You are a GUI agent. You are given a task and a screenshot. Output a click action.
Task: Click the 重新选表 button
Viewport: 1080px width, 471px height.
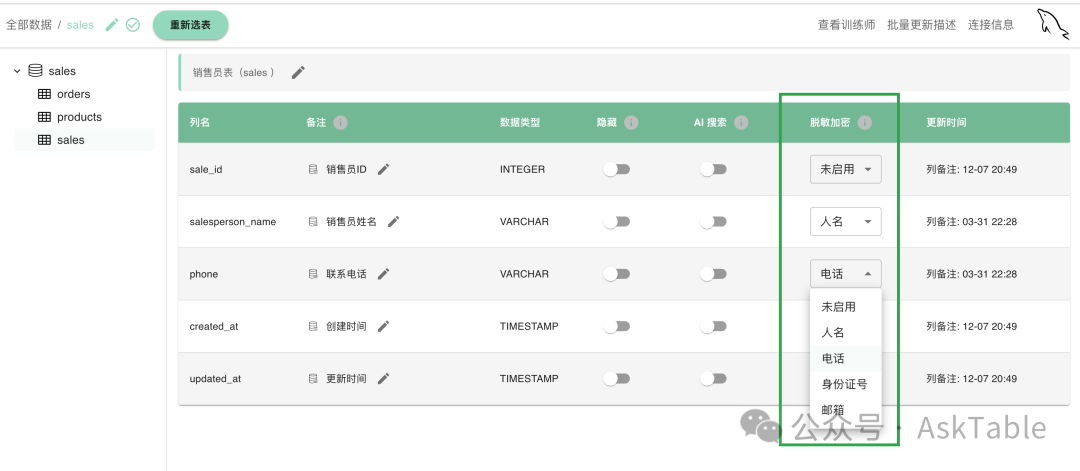(x=190, y=25)
